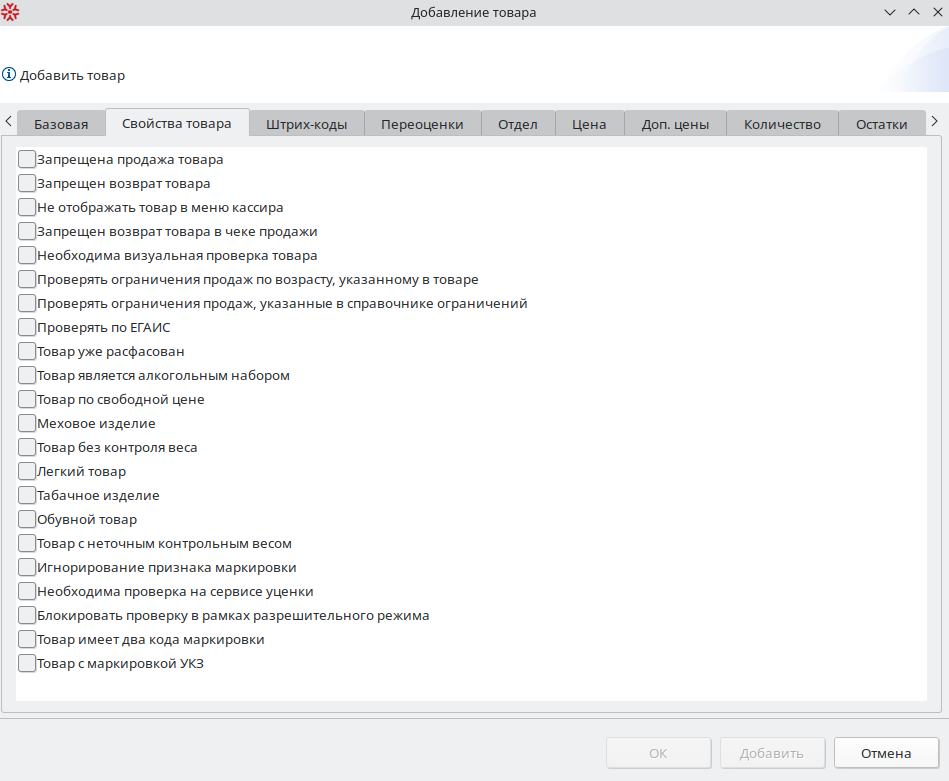949x781 pixels.
Task: Go to the Цена tab
Action: pos(589,124)
